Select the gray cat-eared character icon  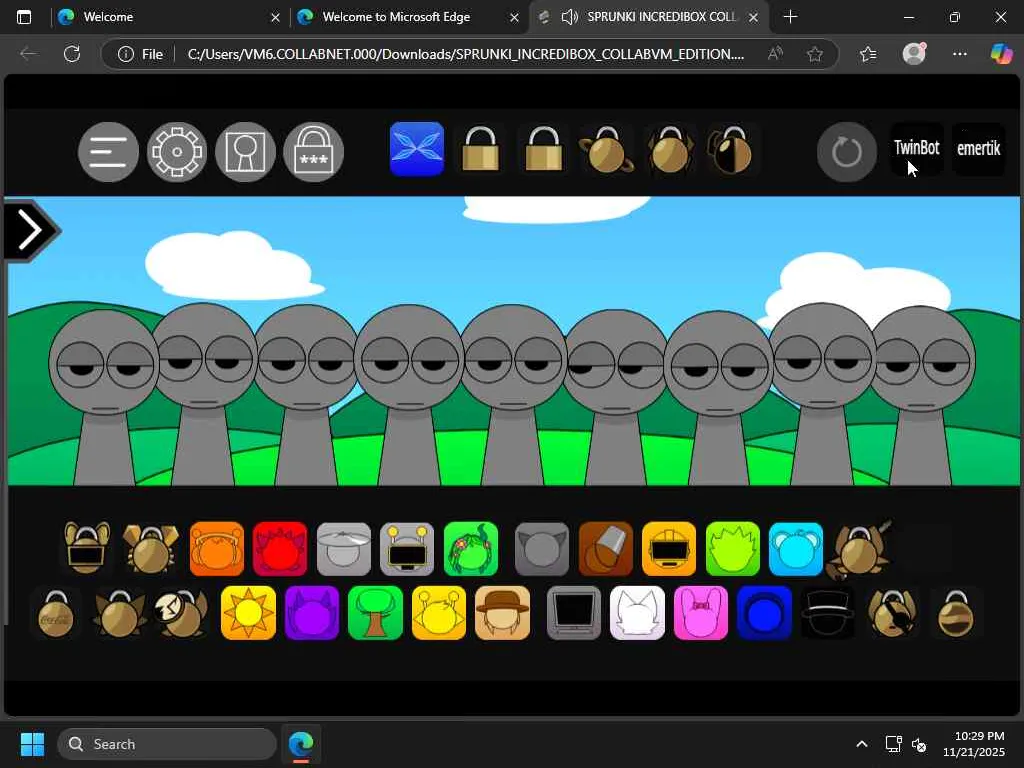click(x=542, y=549)
